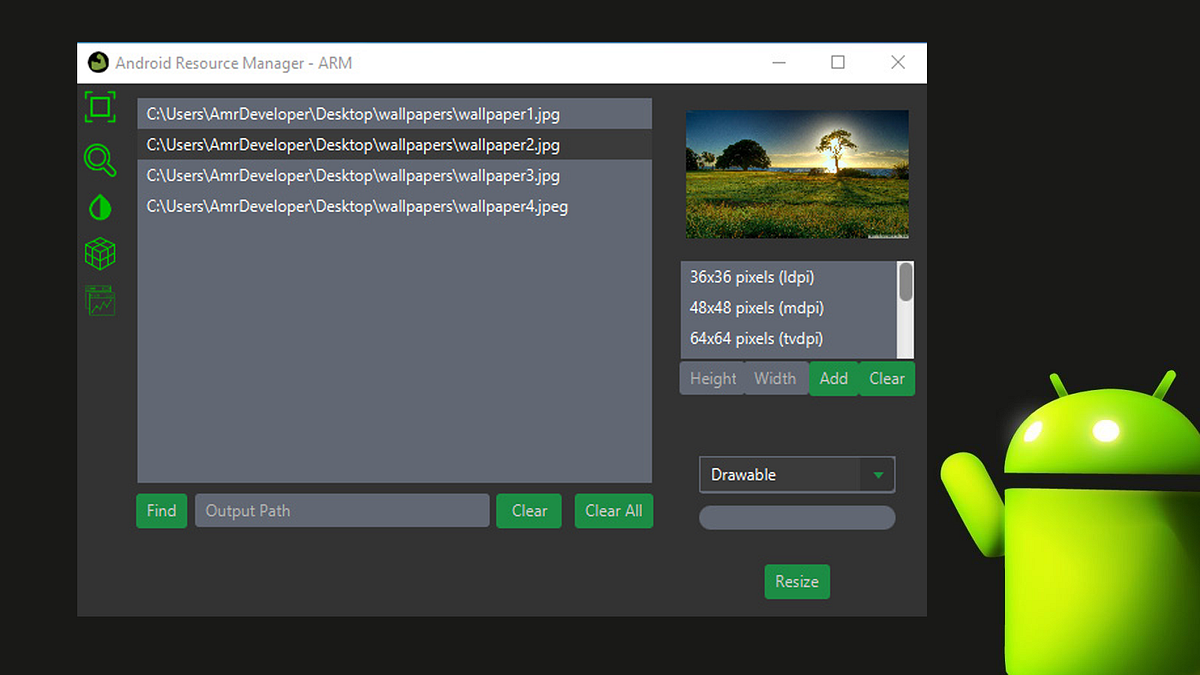
Task: Click the progress bar under the Drawable dropdown
Action: click(796, 517)
